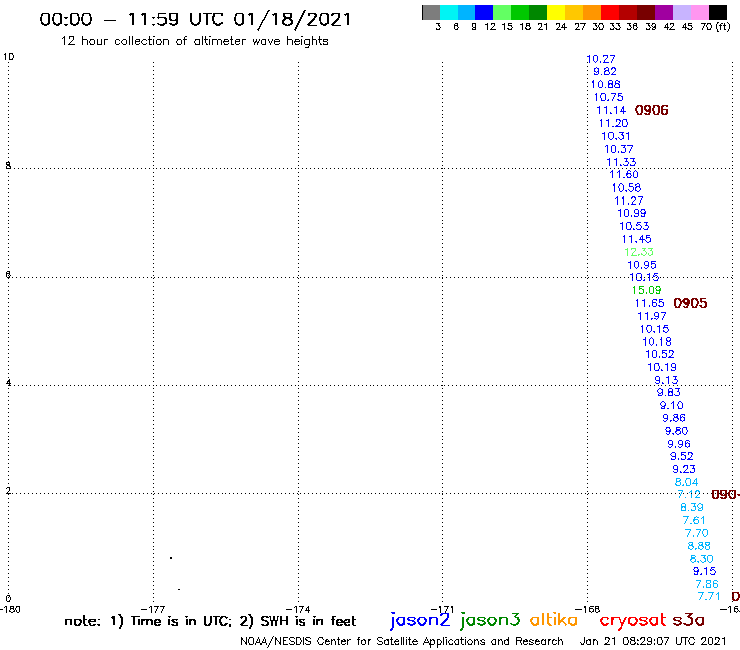Click the wave height value 10.99
The image size is (740, 650).
tap(632, 213)
